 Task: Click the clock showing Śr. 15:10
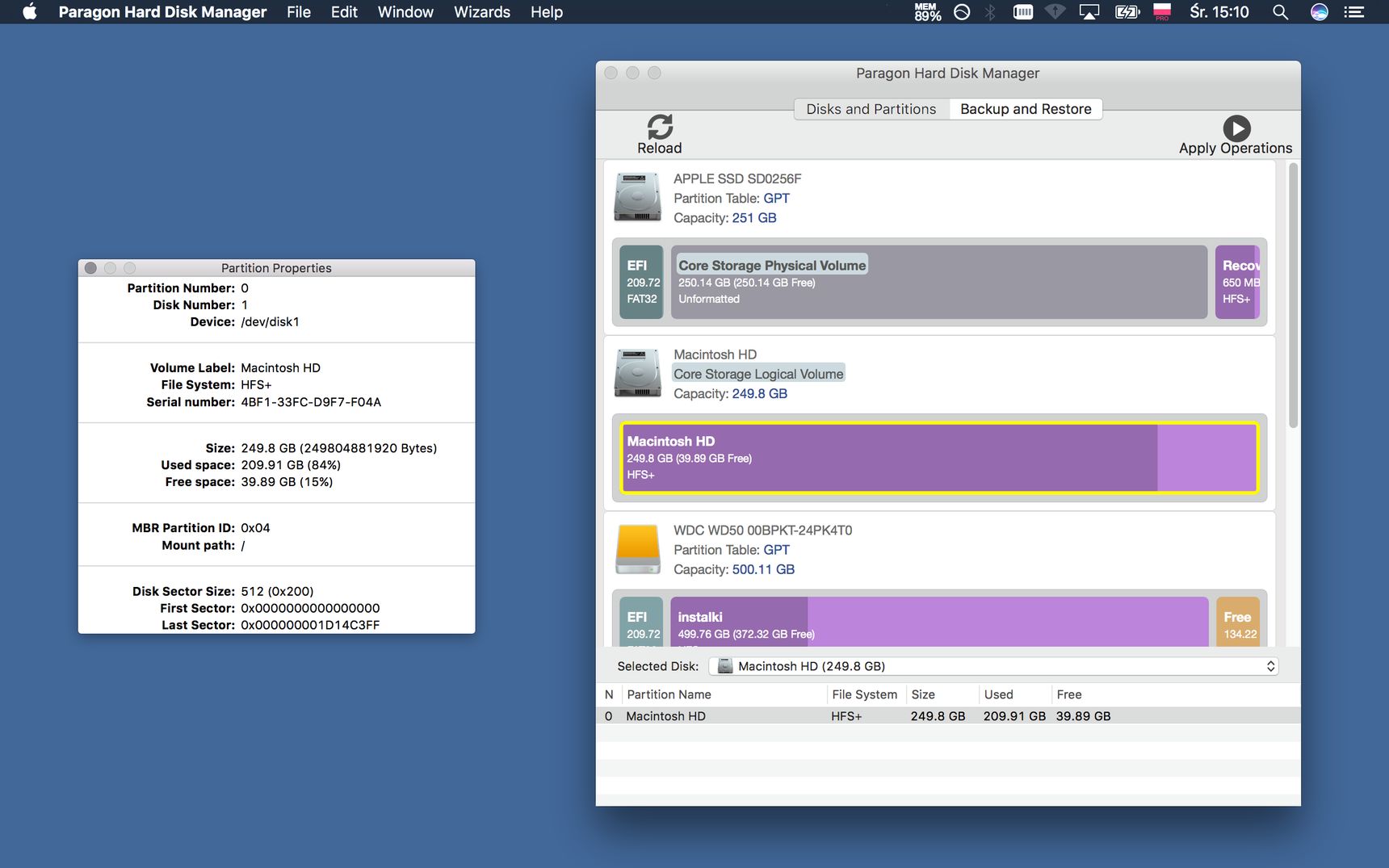click(1219, 12)
